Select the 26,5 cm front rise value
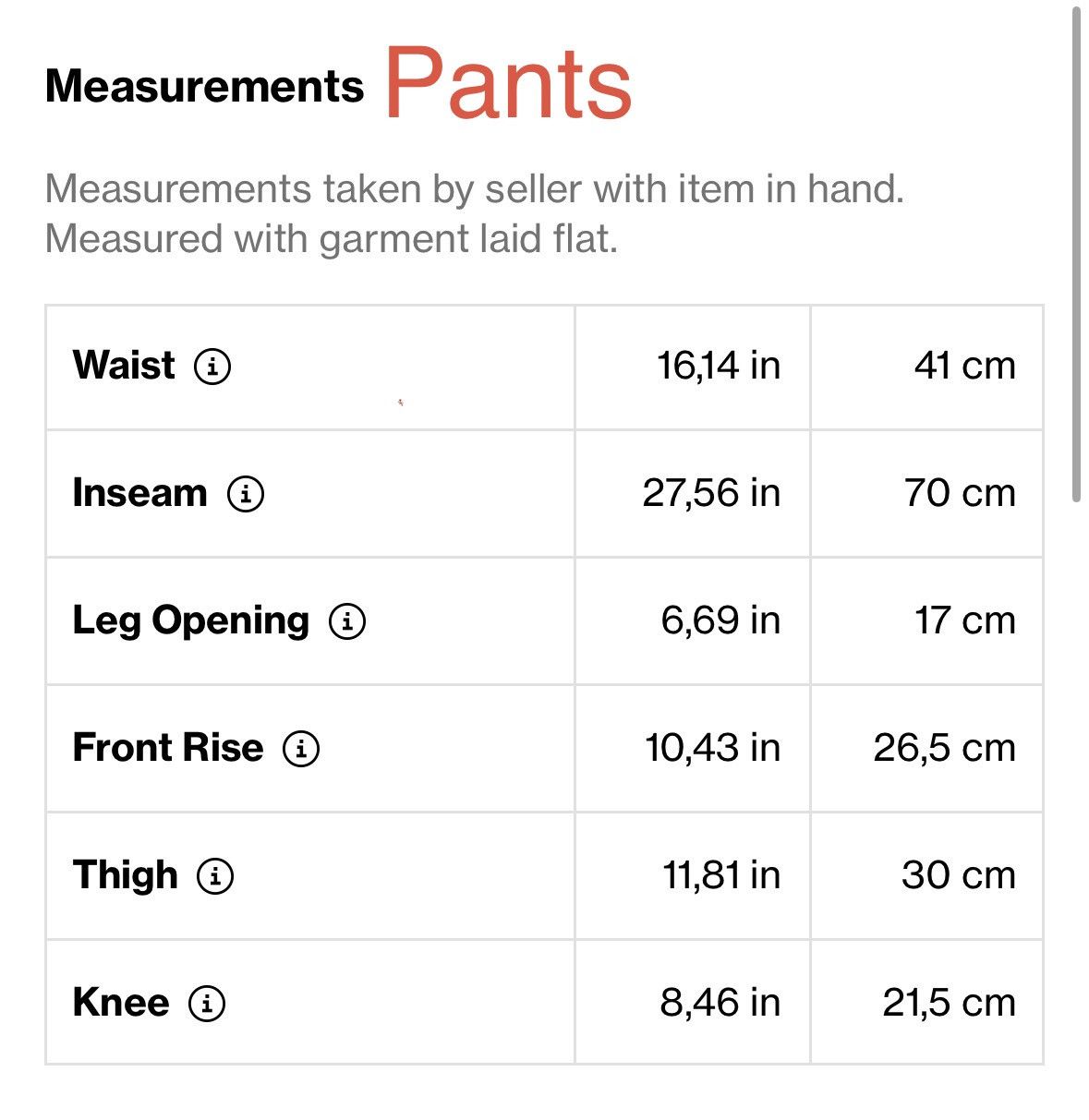Image resolution: width=1089 pixels, height=1120 pixels. pos(945,748)
